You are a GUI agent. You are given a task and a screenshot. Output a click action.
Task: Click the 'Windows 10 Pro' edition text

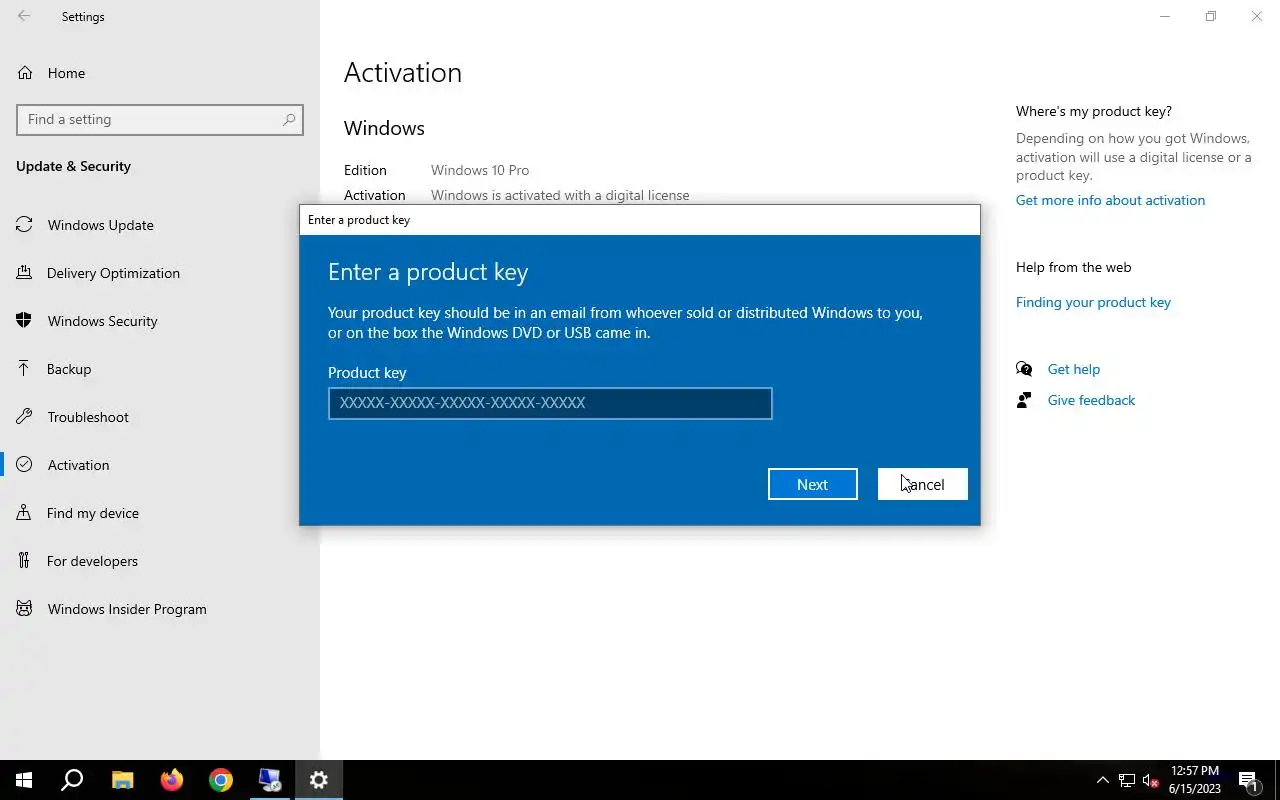point(480,170)
